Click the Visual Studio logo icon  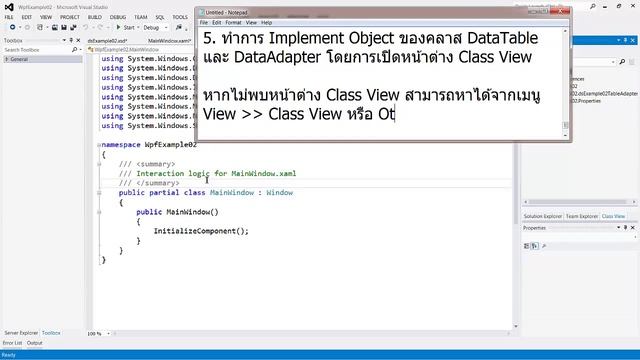[9, 7]
